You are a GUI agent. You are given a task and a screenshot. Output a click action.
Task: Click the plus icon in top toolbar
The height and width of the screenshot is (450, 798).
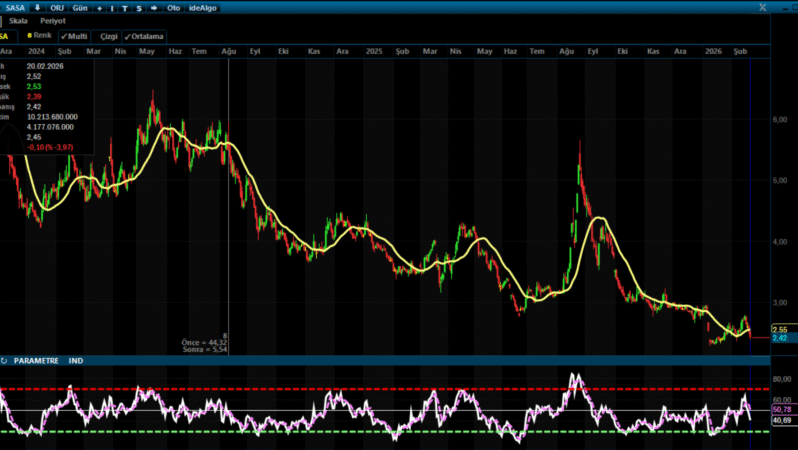click(99, 8)
